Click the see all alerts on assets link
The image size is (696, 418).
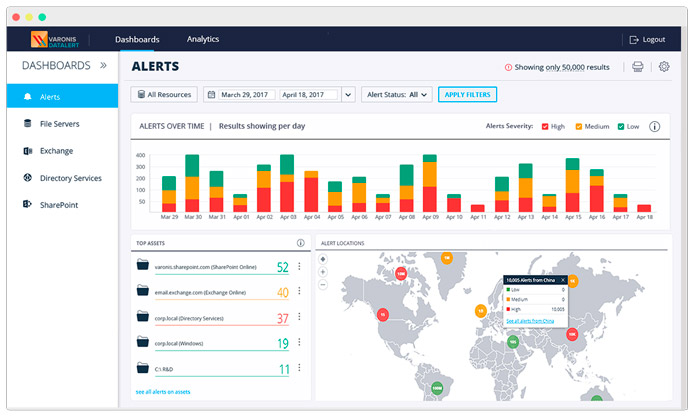pos(163,392)
